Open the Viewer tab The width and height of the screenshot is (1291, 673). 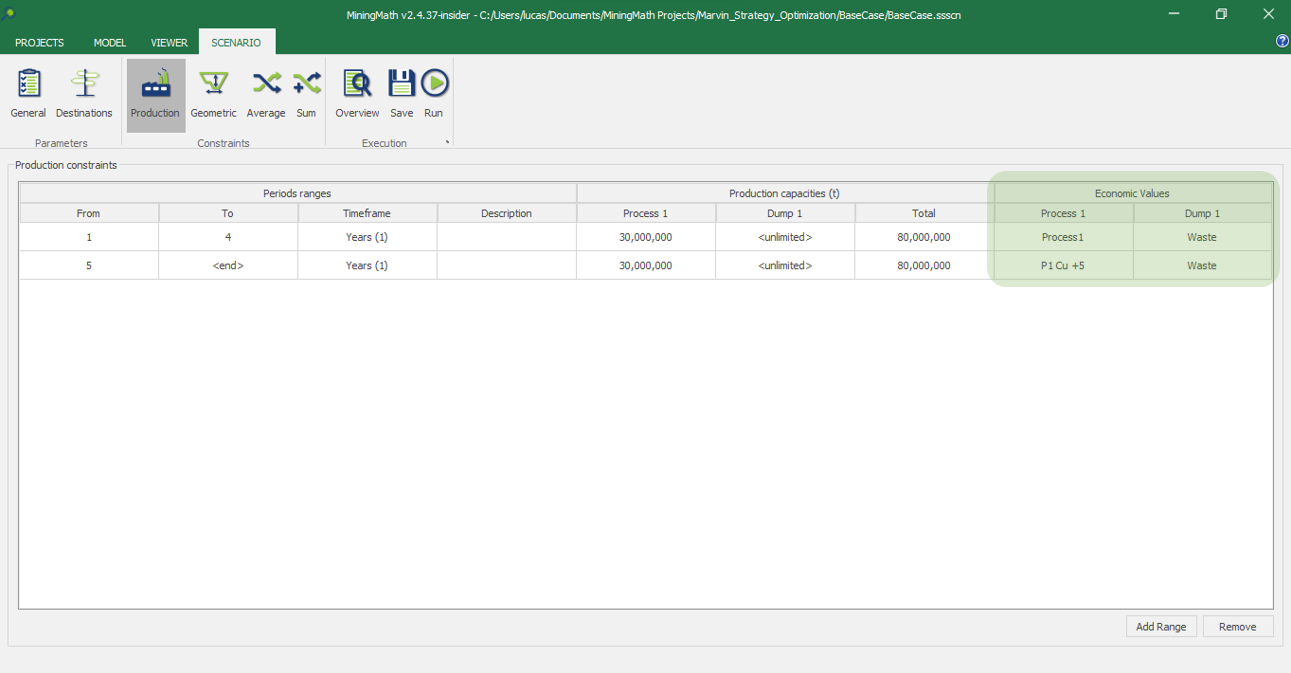169,43
